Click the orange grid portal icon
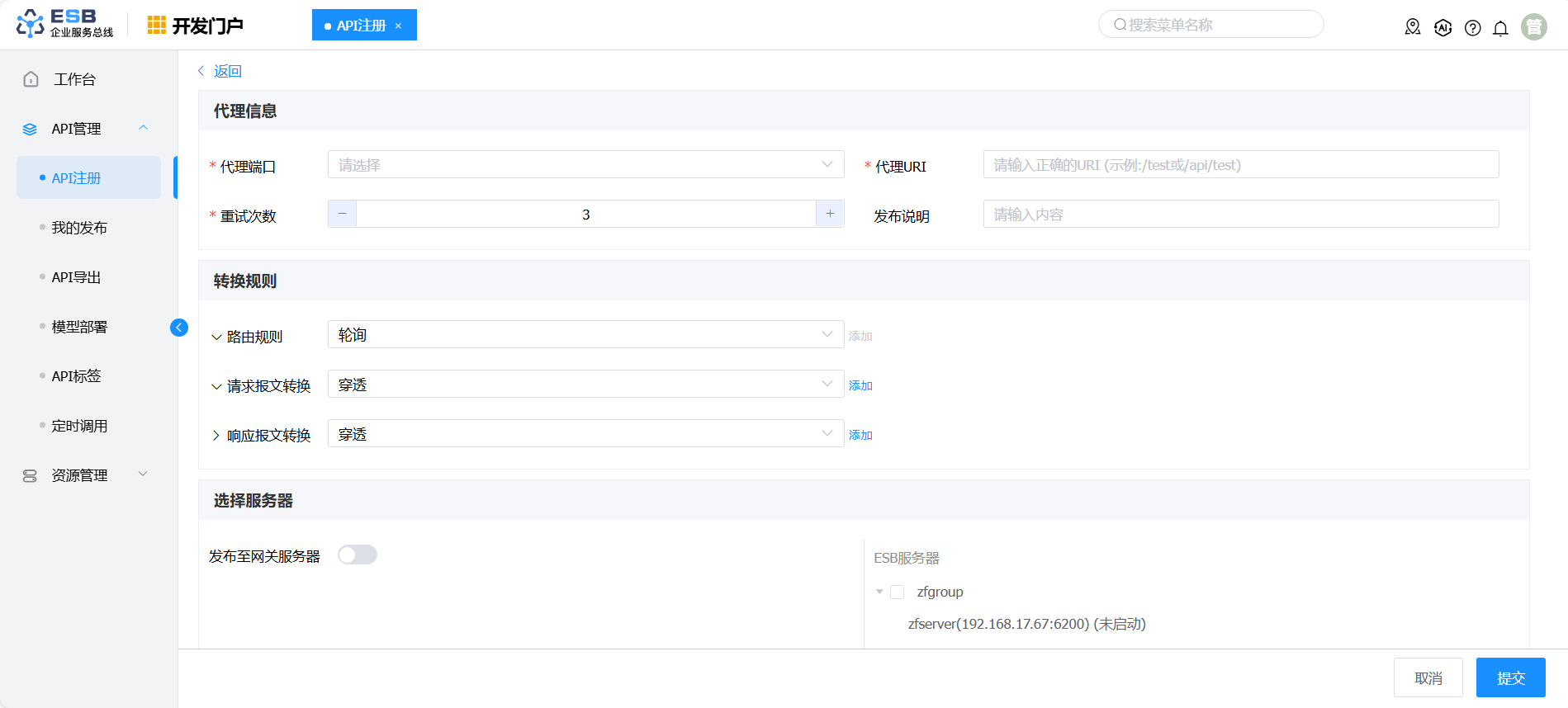 point(156,26)
